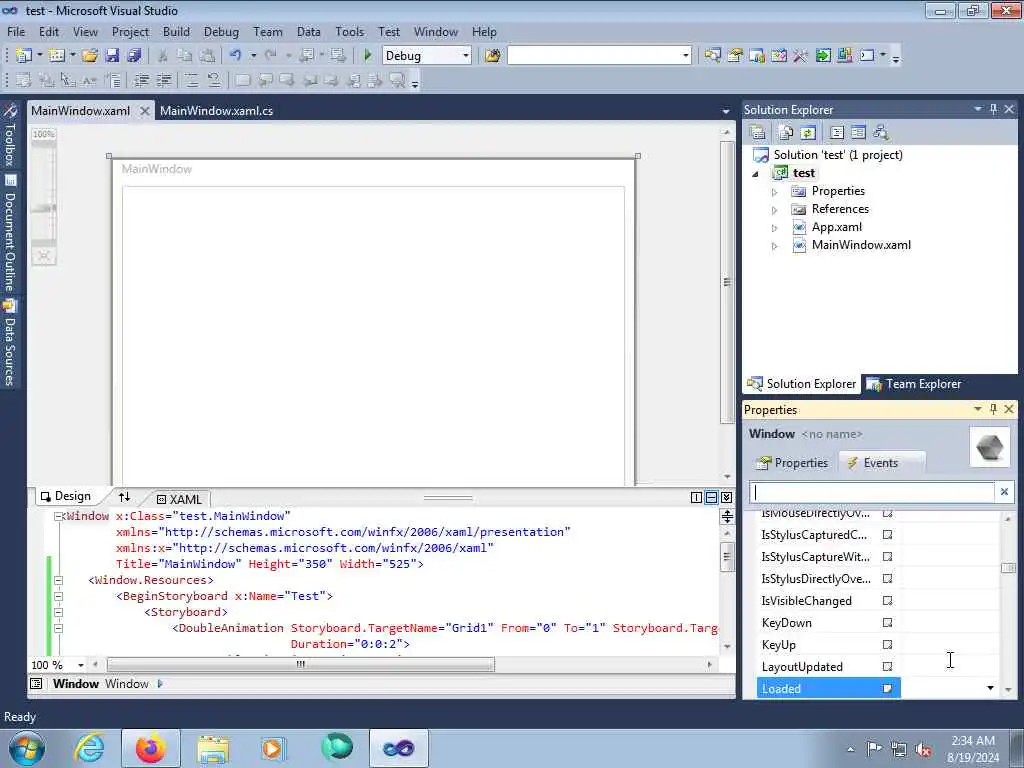The image size is (1024, 768).
Task: Undo the last action with the blue arrow
Action: (x=236, y=56)
